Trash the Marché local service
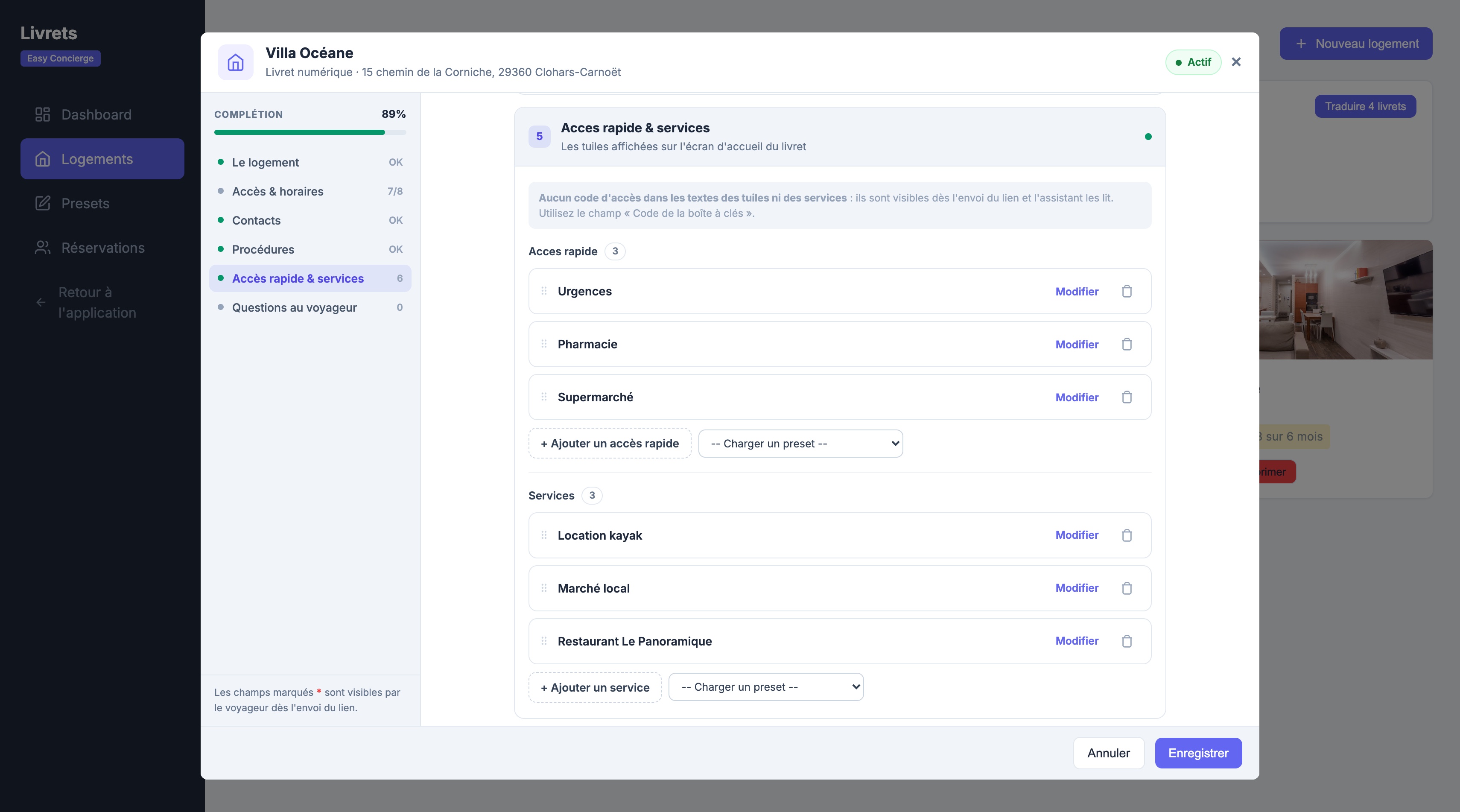1460x812 pixels. pos(1127,588)
